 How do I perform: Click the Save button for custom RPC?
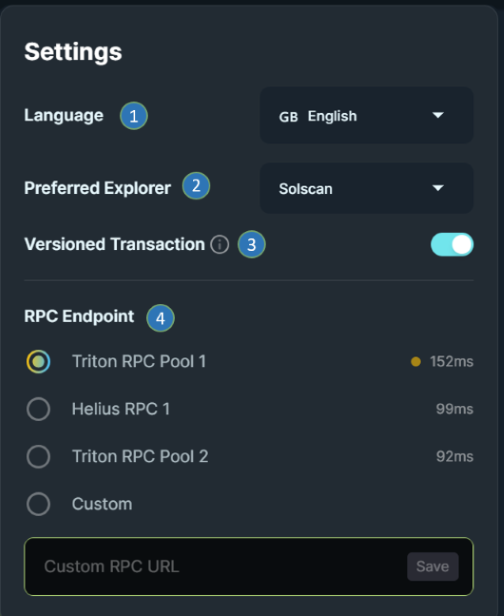pos(433,566)
